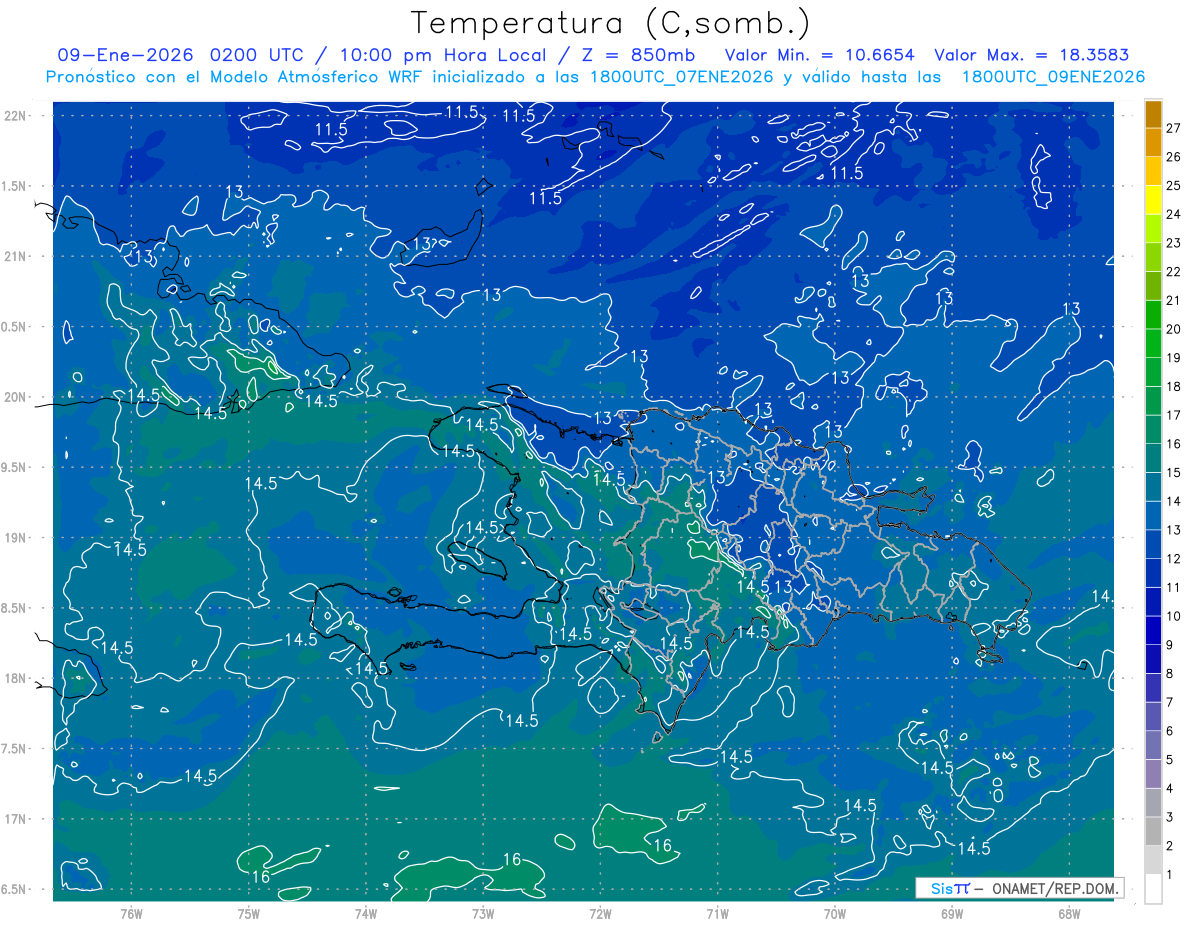1200x927 pixels.
Task: Click the longitude label '68W'
Action: 1069,913
